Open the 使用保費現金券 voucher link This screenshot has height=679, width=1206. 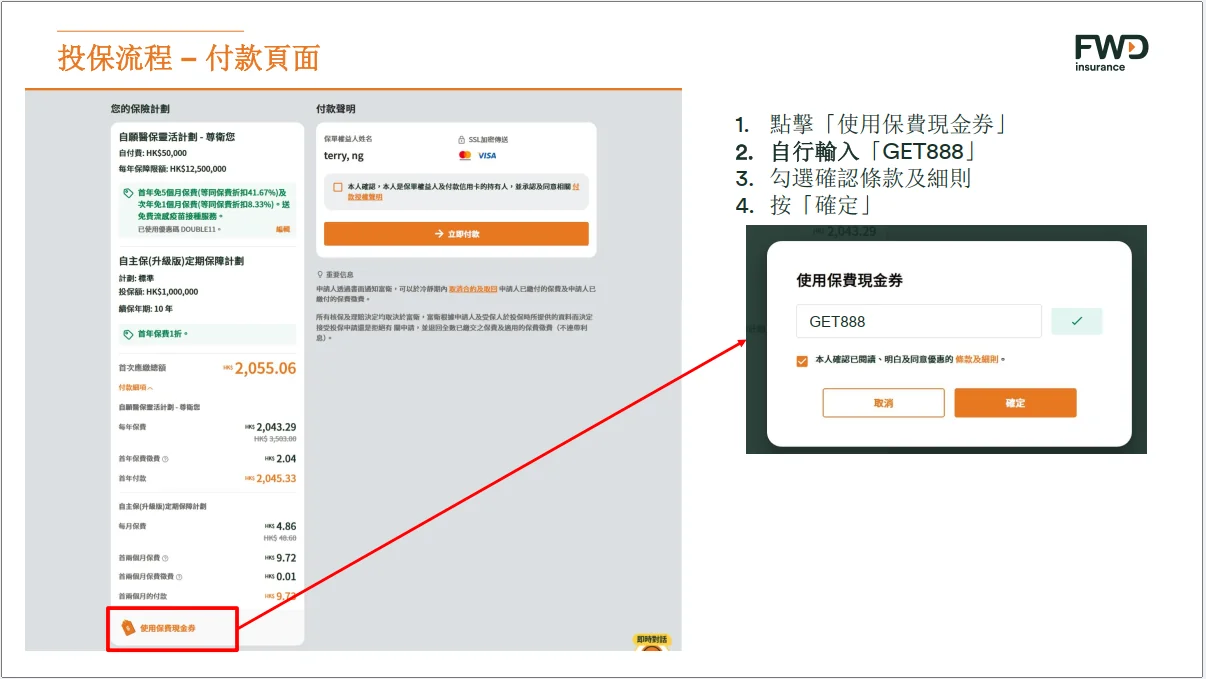pyautogui.click(x=168, y=628)
